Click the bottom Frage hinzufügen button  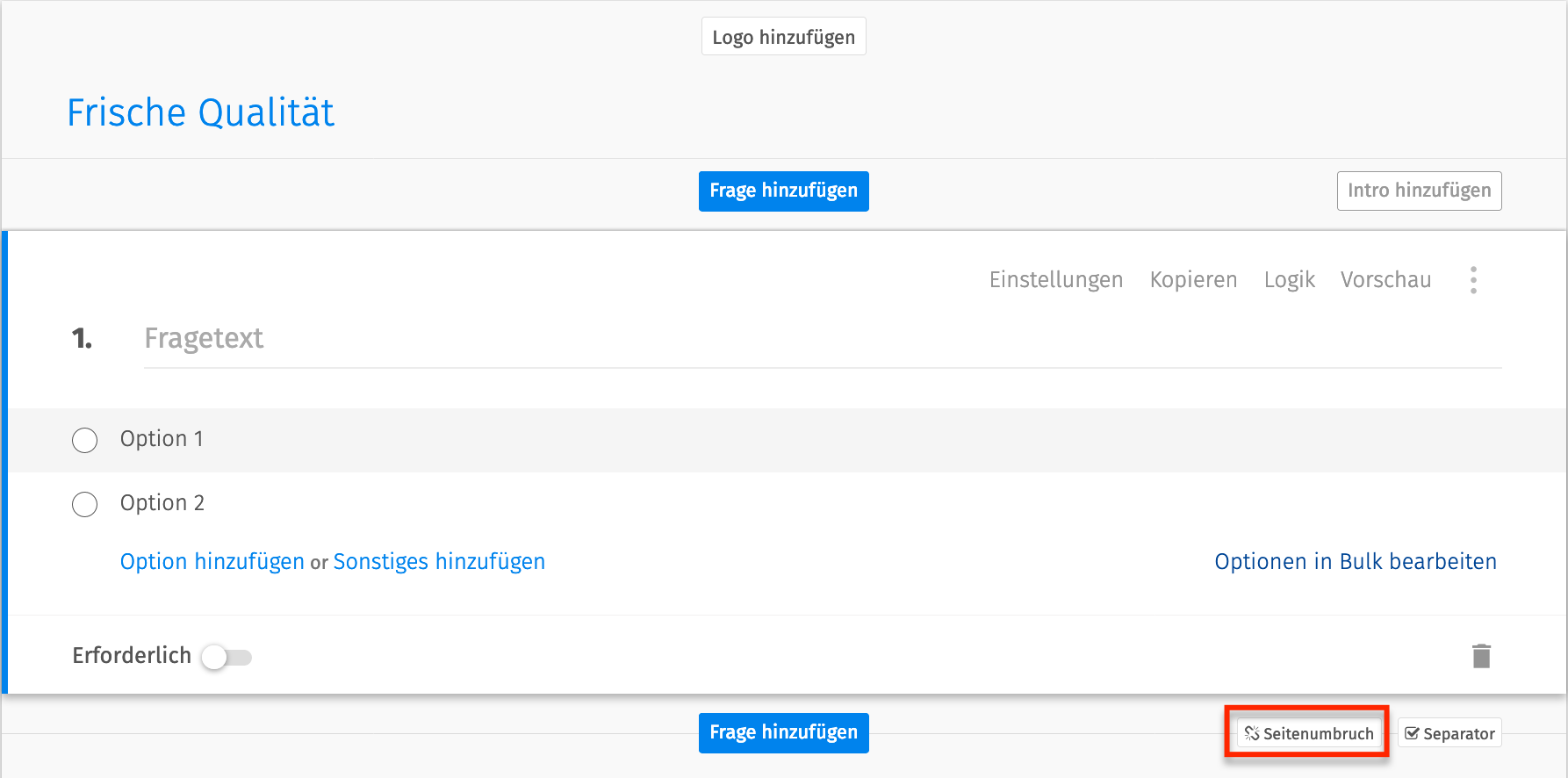coord(783,732)
